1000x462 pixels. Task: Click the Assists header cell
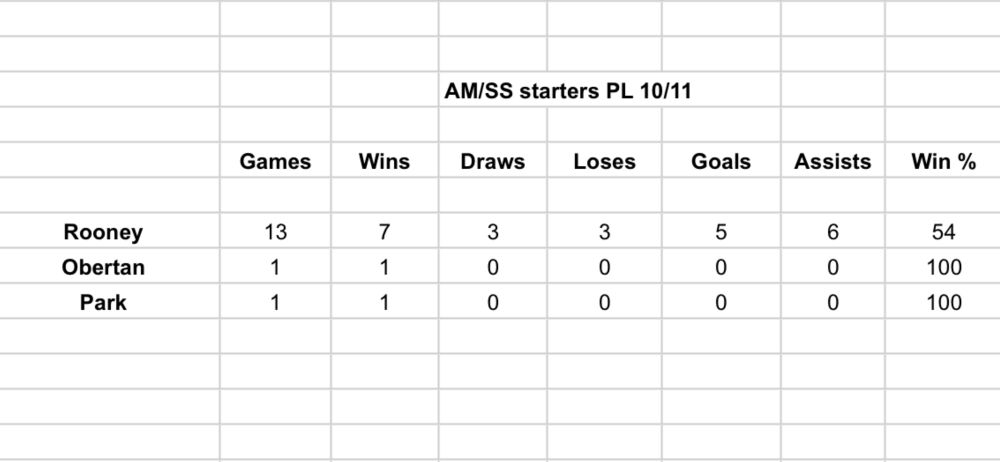(832, 160)
